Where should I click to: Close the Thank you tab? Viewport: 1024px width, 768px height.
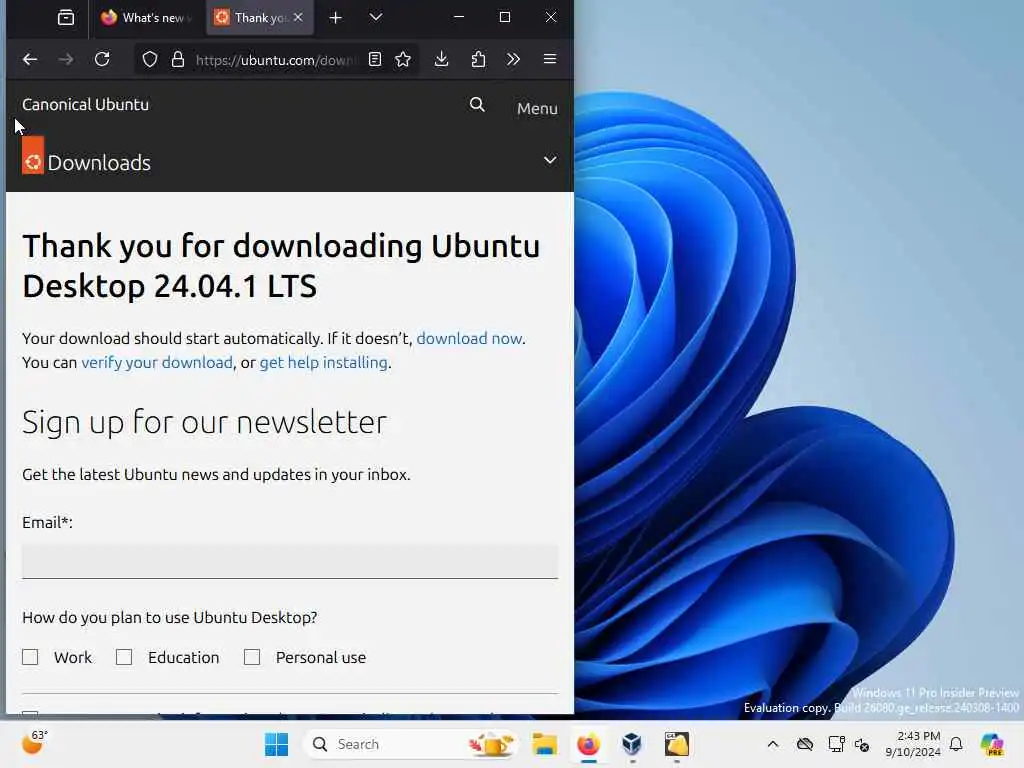tap(298, 18)
